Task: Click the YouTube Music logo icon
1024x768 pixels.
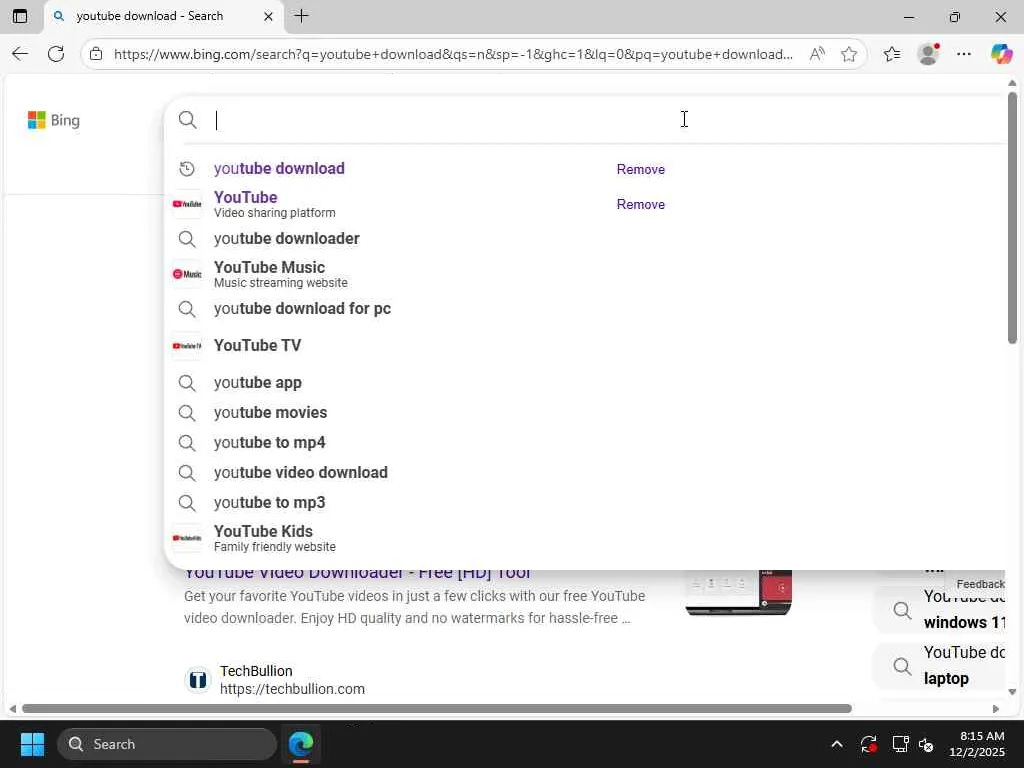Action: click(187, 274)
